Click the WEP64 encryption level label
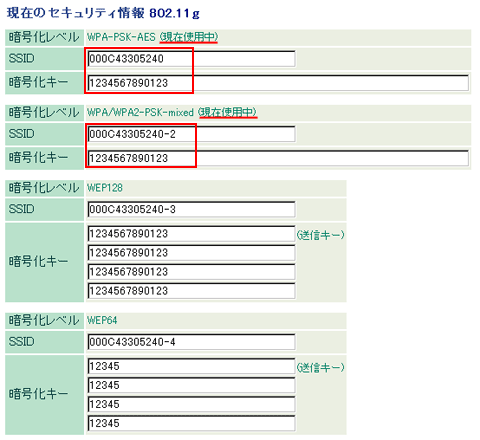The height and width of the screenshot is (440, 480). (x=102, y=321)
